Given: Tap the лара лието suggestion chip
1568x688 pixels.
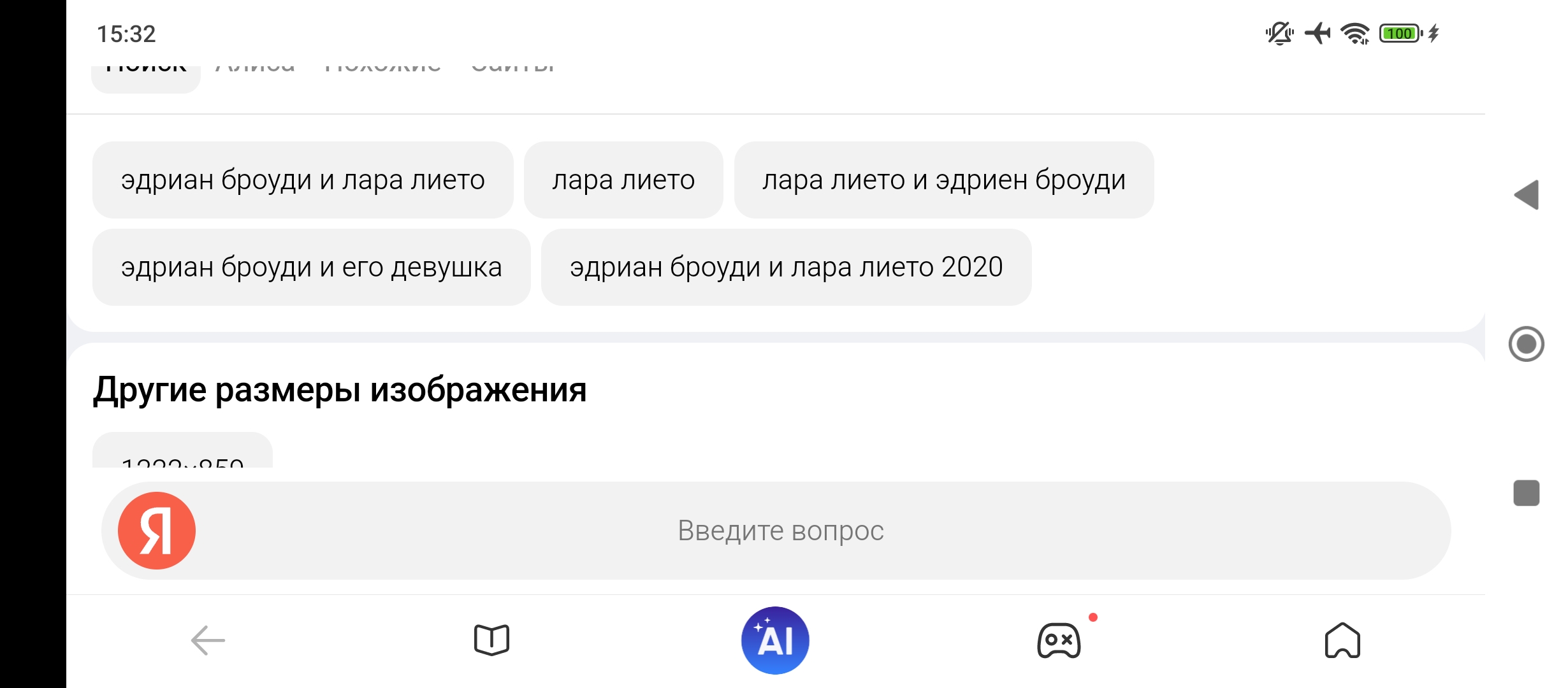Looking at the screenshot, I should pyautogui.click(x=623, y=180).
